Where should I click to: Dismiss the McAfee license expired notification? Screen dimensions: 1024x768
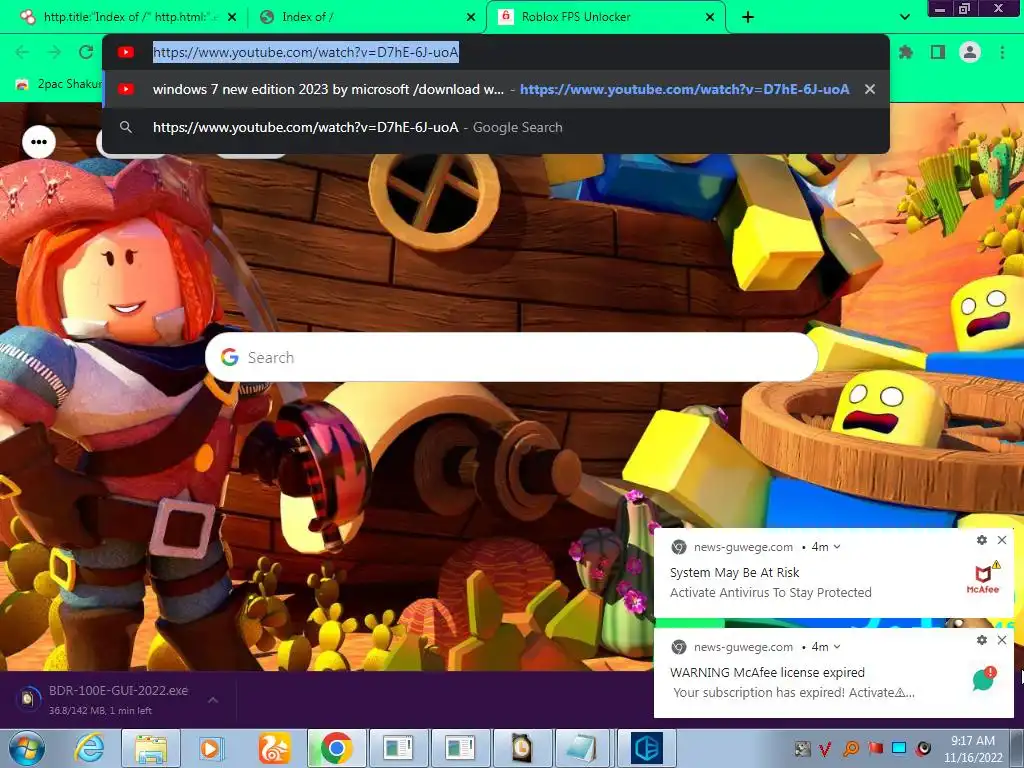pos(1002,640)
